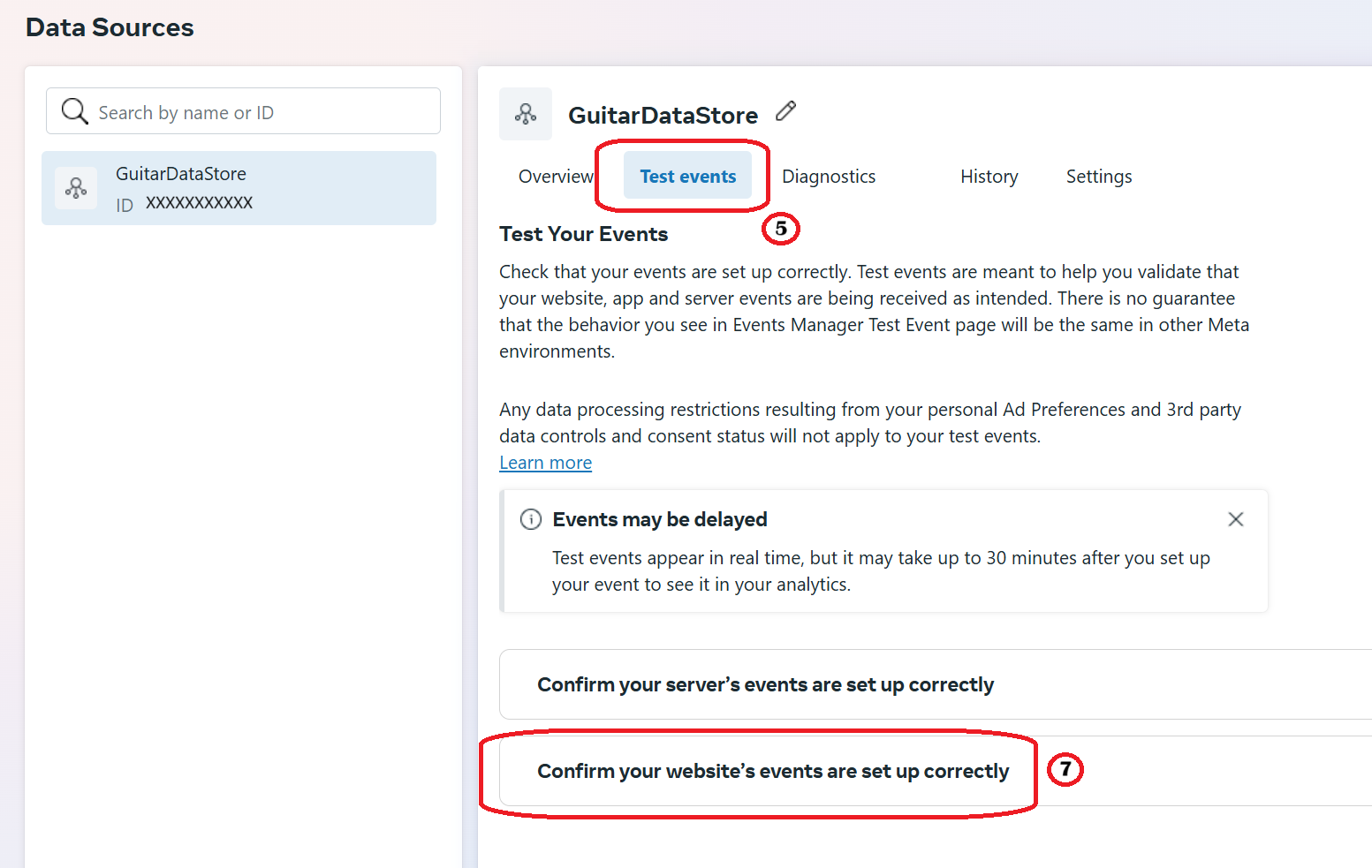Viewport: 1372px width, 868px height.
Task: Click the Events may be delayed heading
Action: 660,519
